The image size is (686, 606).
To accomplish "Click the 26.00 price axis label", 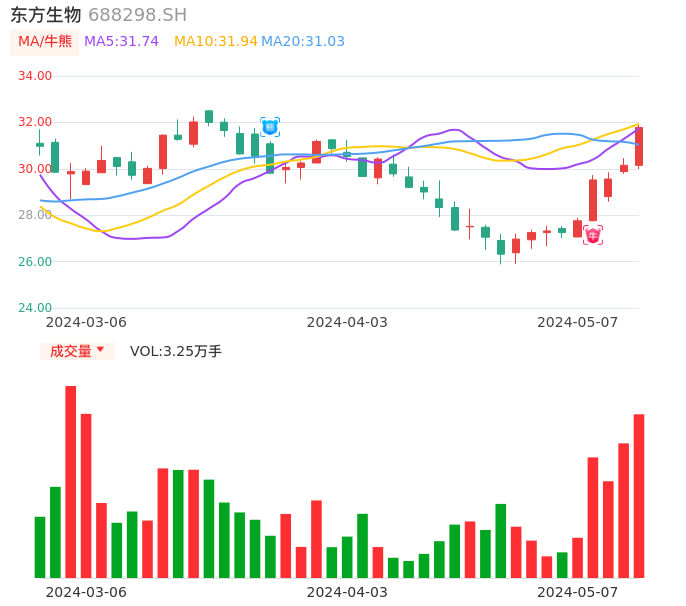I will (35, 262).
